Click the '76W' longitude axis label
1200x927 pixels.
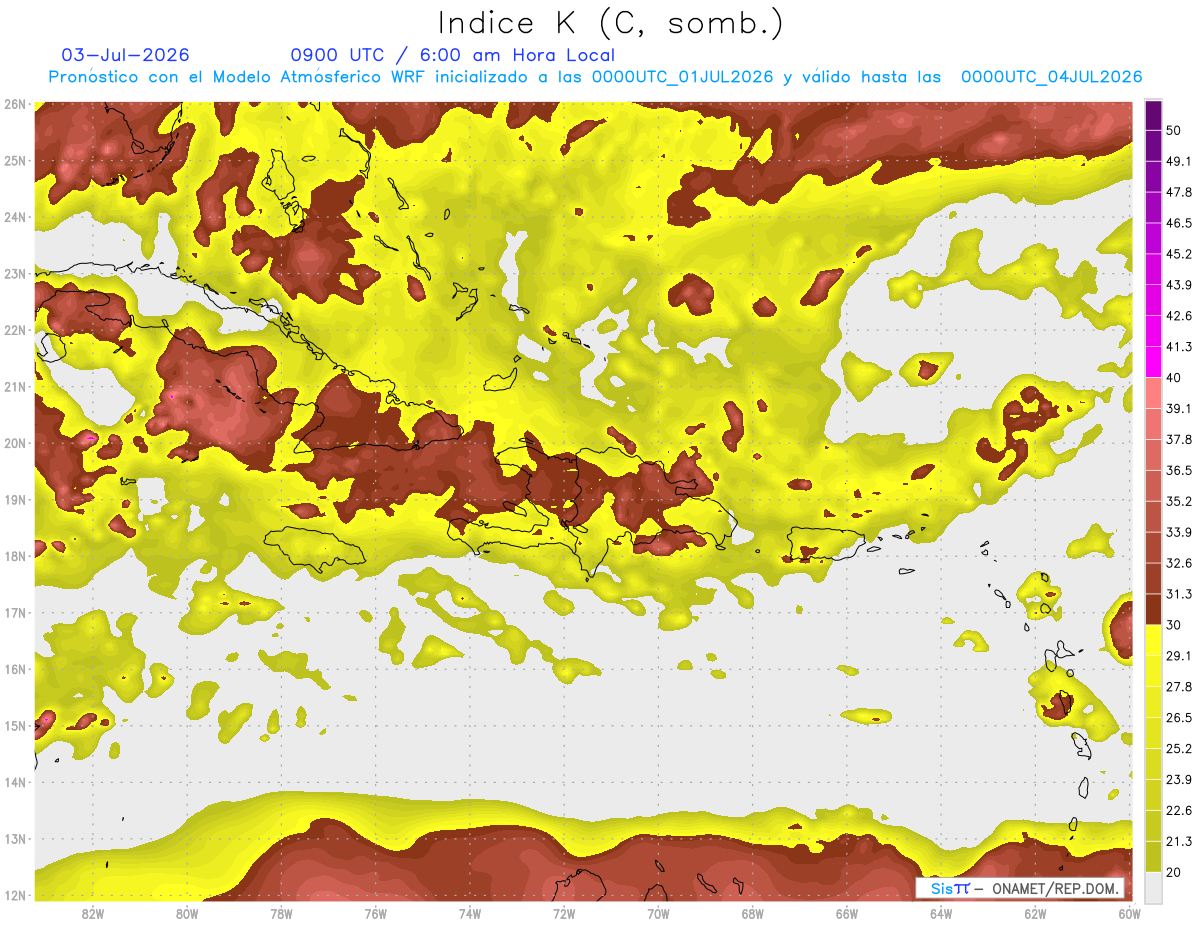coord(375,914)
